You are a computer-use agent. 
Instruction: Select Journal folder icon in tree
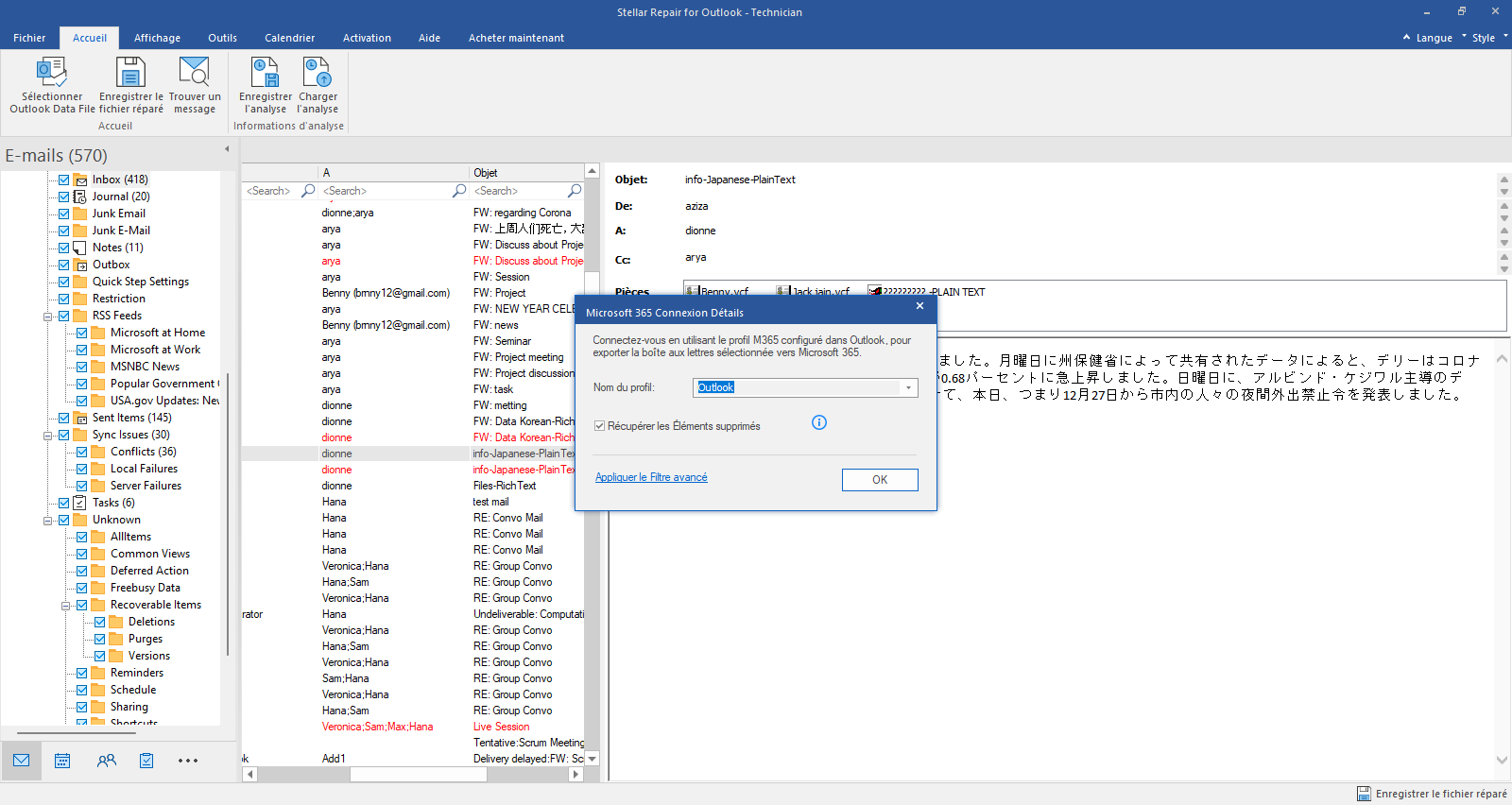(x=80, y=197)
